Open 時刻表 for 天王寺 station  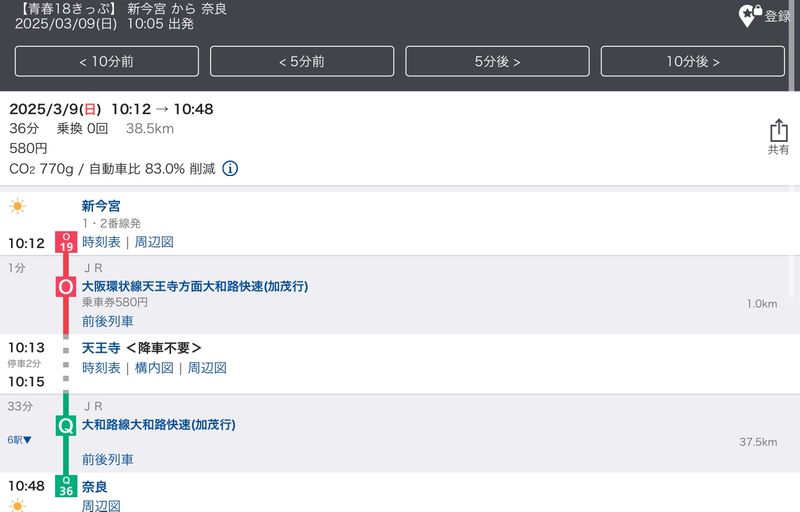click(101, 368)
